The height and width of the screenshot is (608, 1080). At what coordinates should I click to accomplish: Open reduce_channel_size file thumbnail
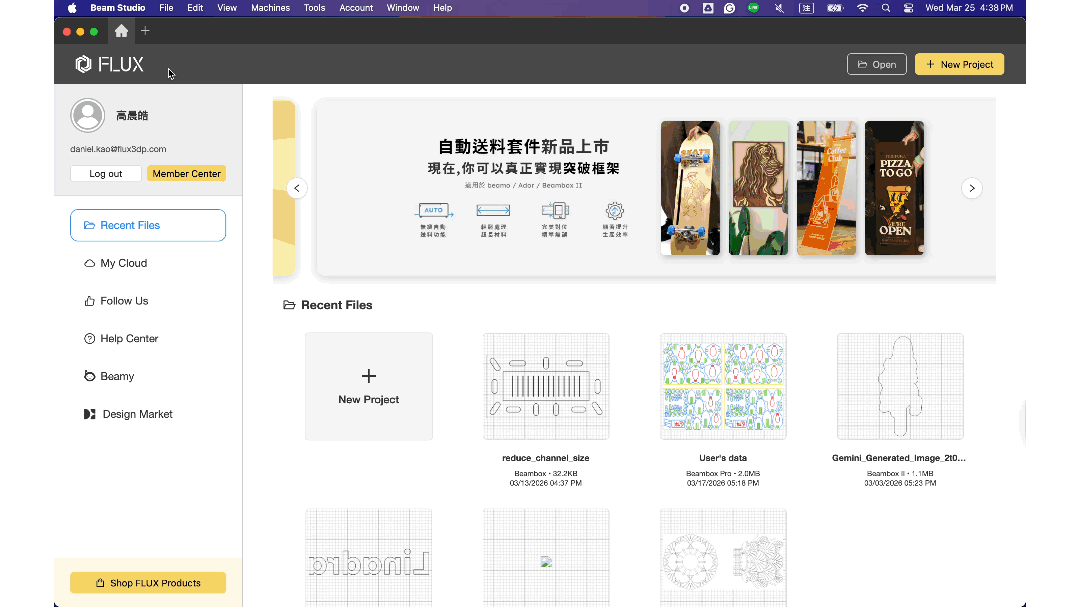546,386
